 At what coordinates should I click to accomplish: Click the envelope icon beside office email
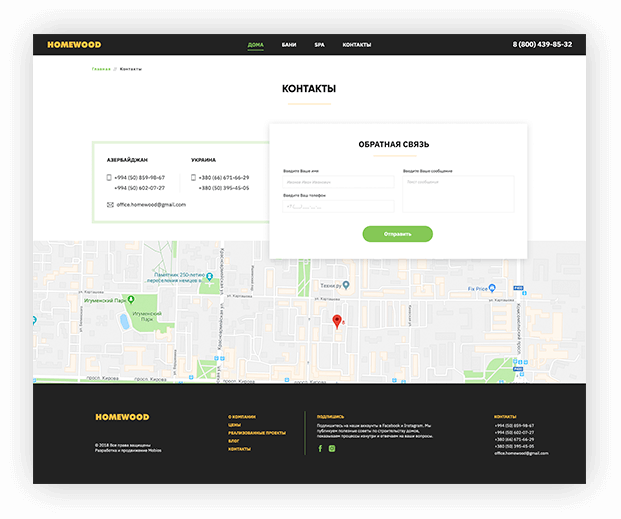pyautogui.click(x=110, y=205)
